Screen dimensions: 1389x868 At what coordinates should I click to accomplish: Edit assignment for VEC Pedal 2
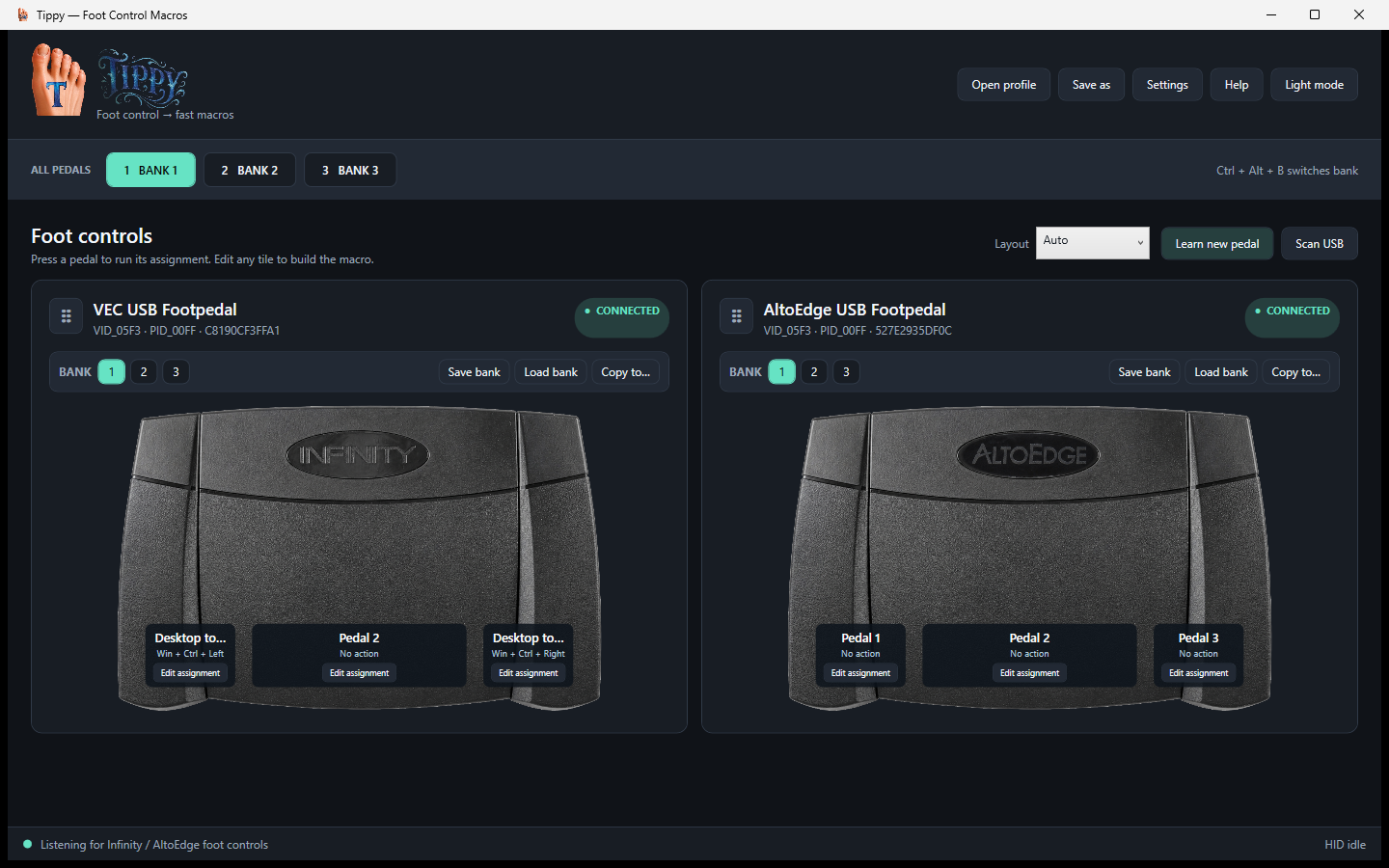point(359,673)
